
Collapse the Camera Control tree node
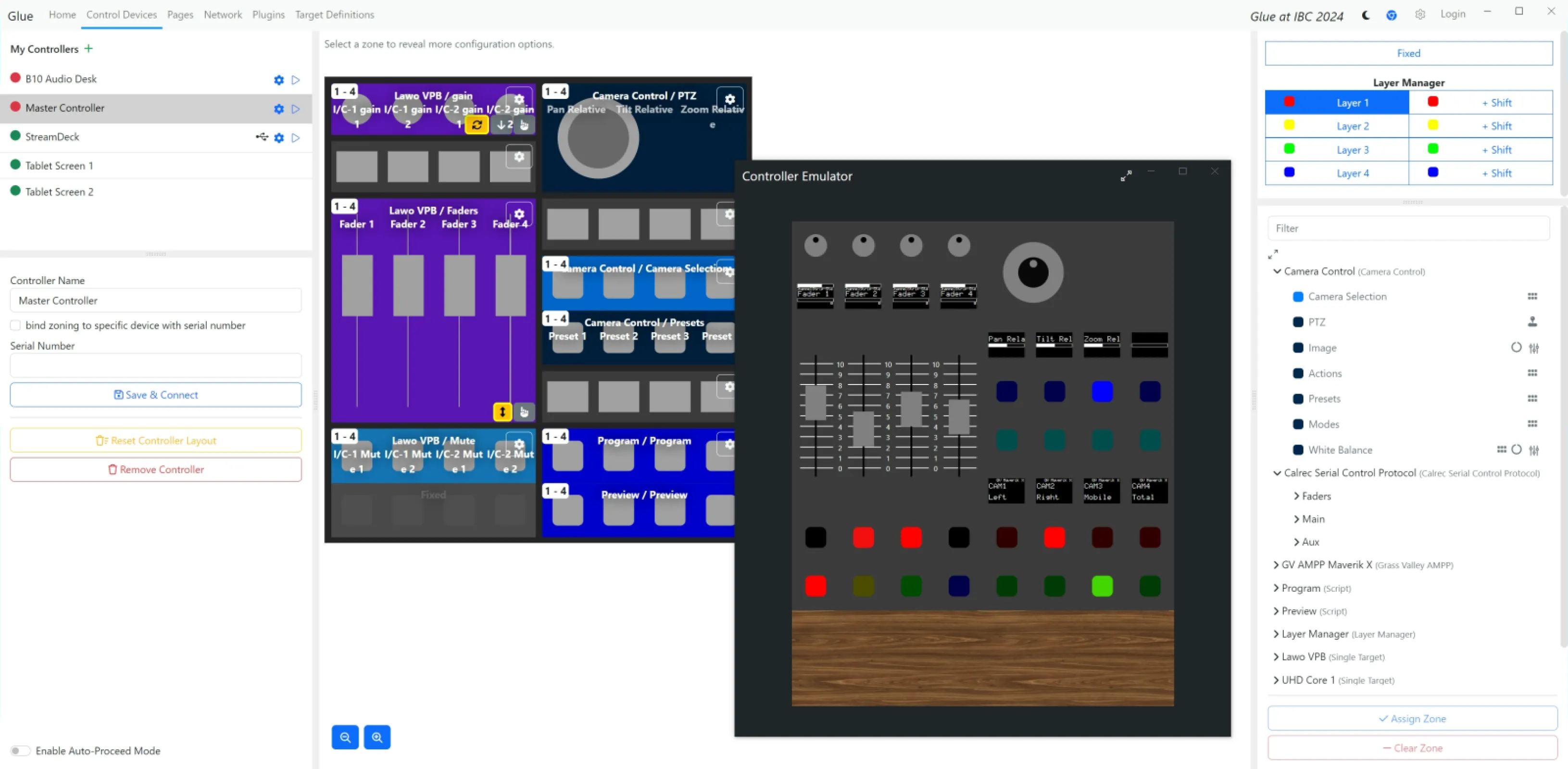[1277, 272]
